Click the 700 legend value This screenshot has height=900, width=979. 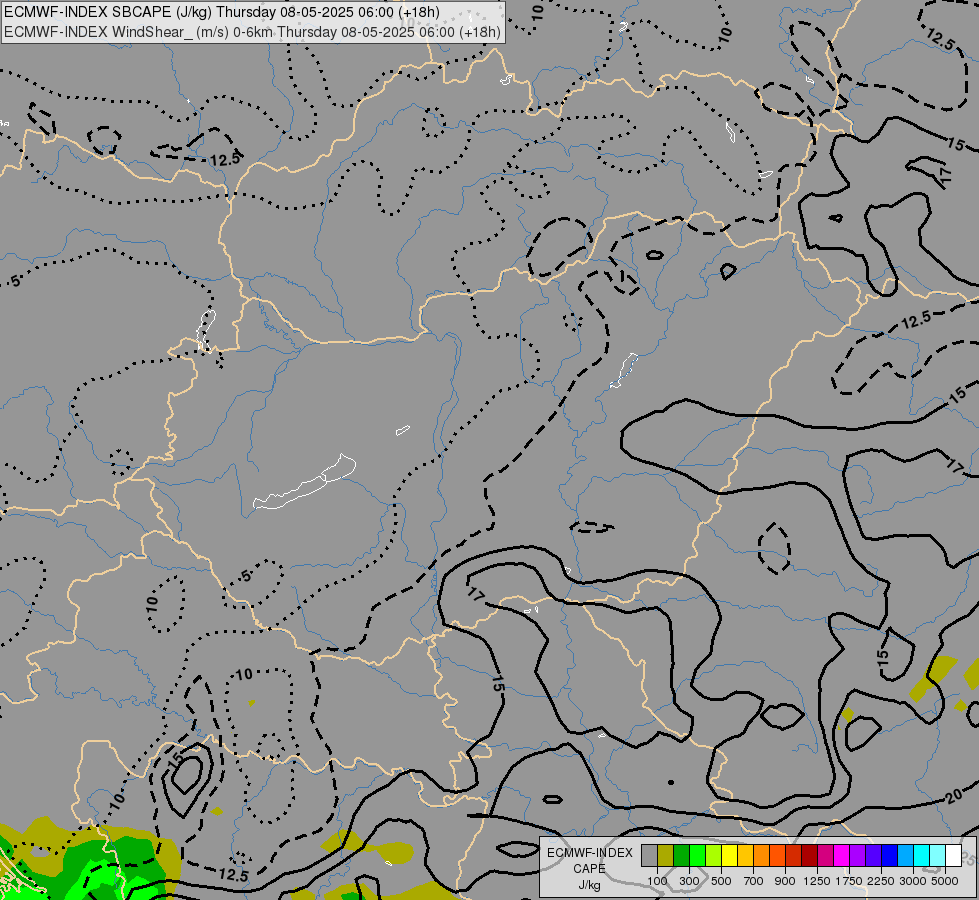(x=754, y=881)
